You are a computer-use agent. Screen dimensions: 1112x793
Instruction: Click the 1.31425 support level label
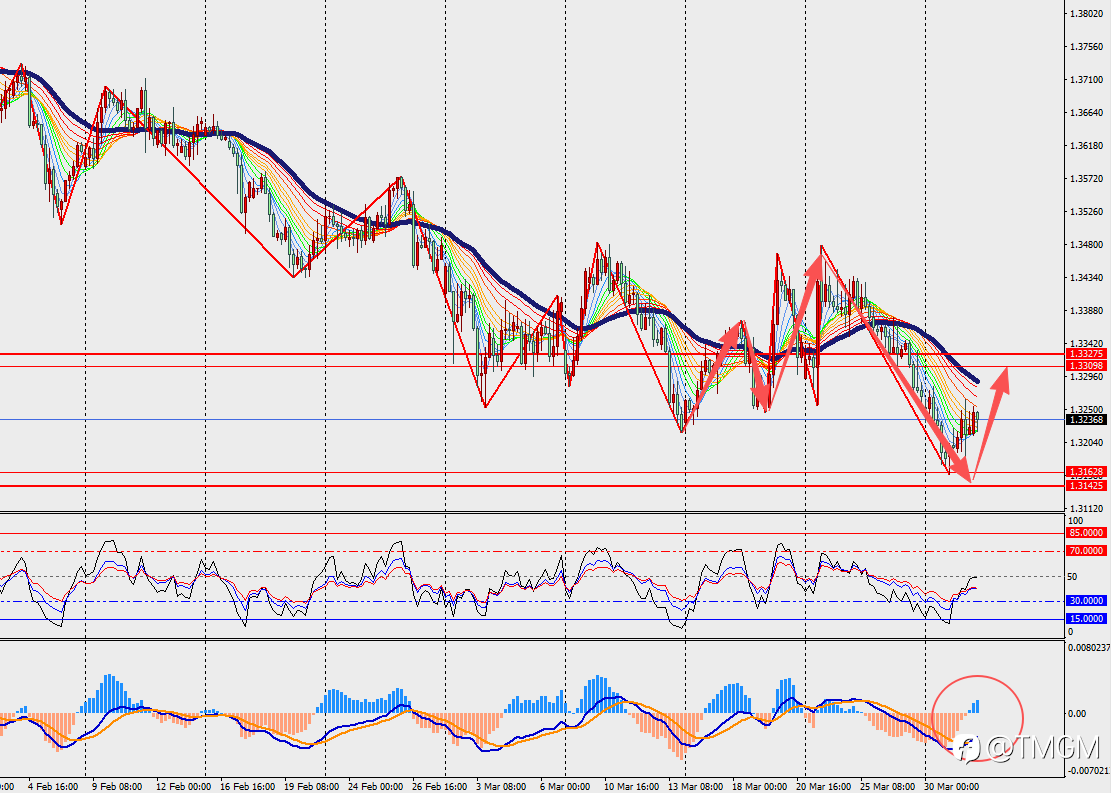tap(1086, 485)
